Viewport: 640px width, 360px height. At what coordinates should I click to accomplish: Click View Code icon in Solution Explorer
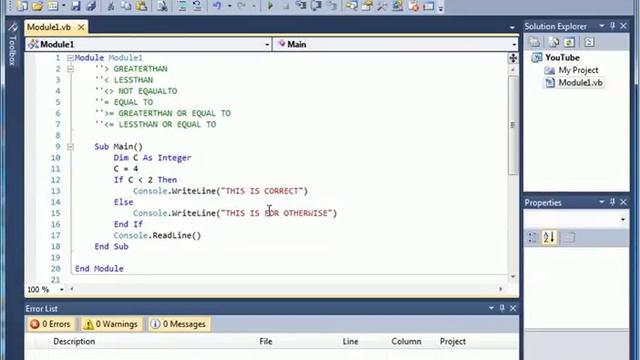(589, 42)
